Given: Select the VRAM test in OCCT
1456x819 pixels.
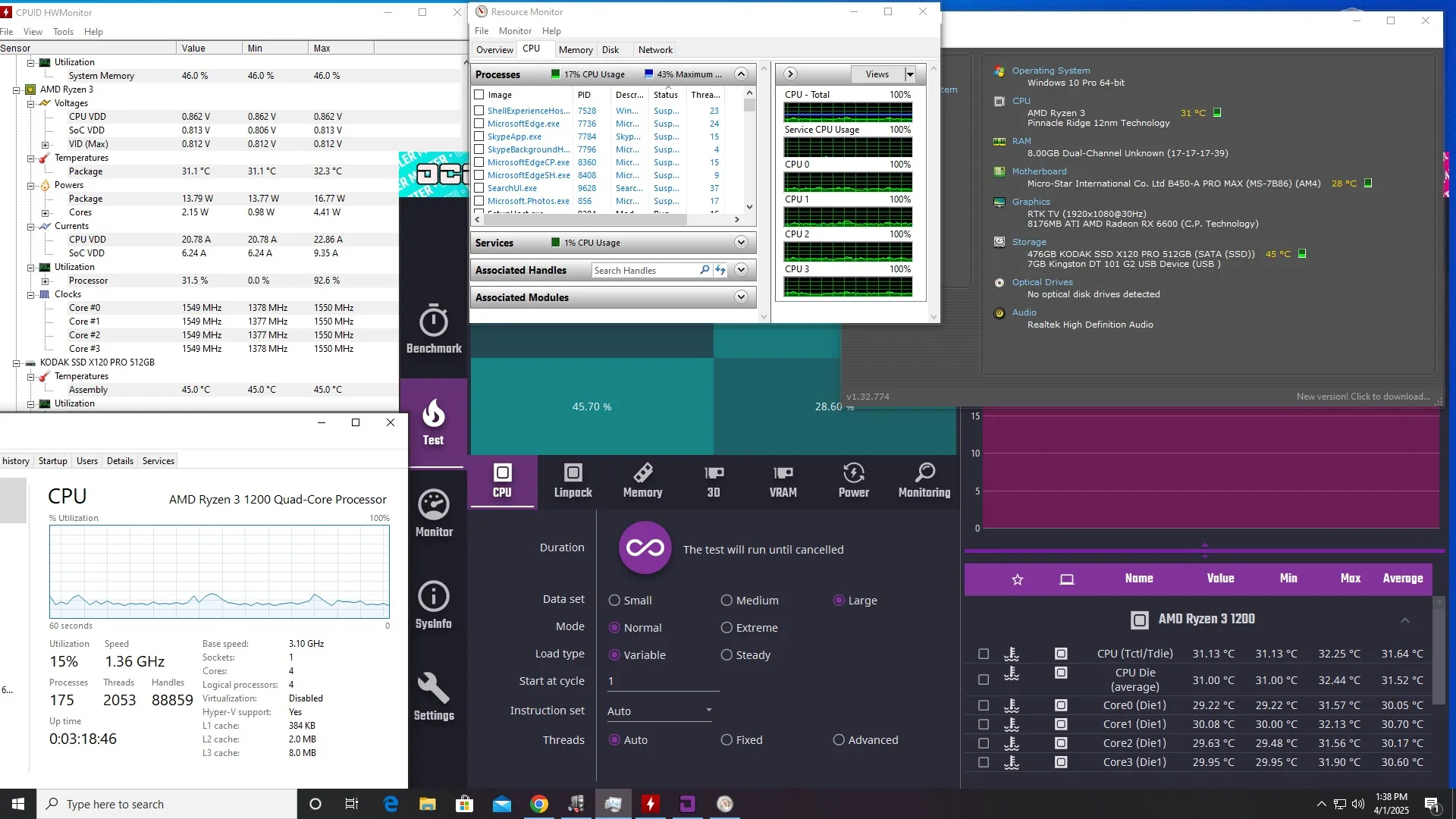Looking at the screenshot, I should pos(783,481).
